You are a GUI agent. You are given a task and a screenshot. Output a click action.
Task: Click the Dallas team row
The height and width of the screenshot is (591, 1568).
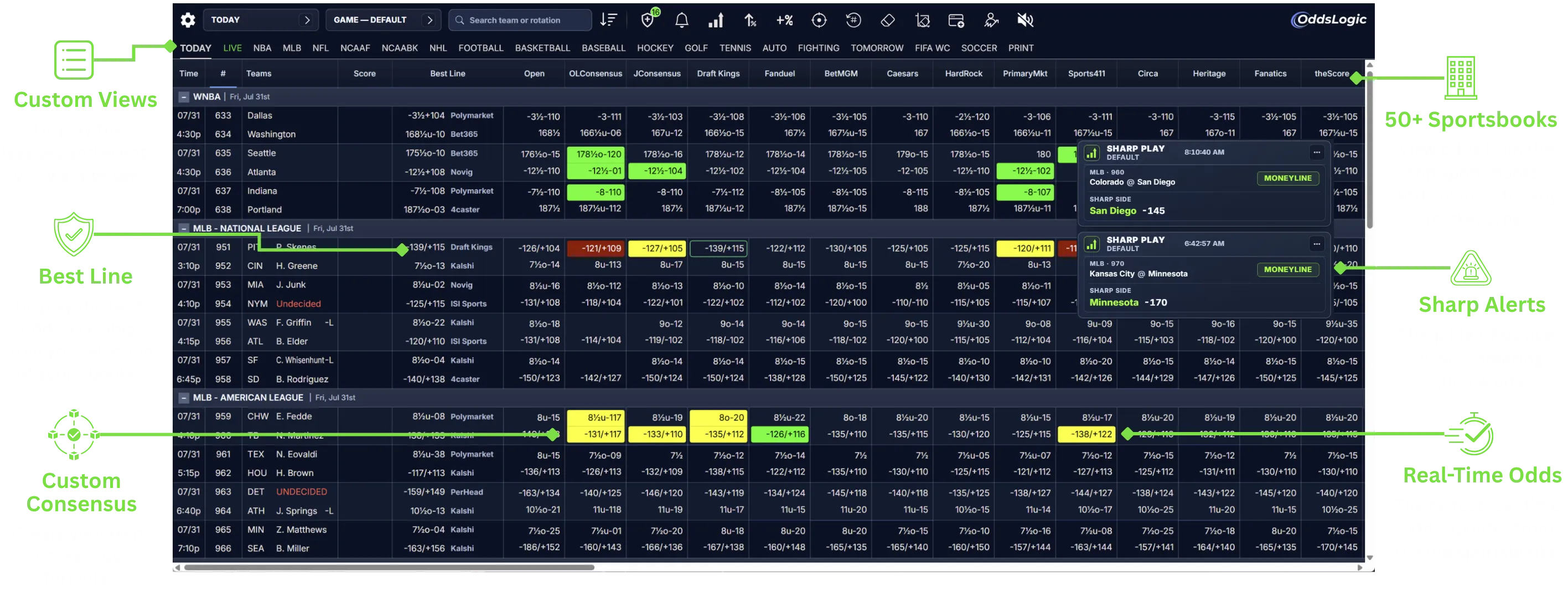[x=260, y=116]
